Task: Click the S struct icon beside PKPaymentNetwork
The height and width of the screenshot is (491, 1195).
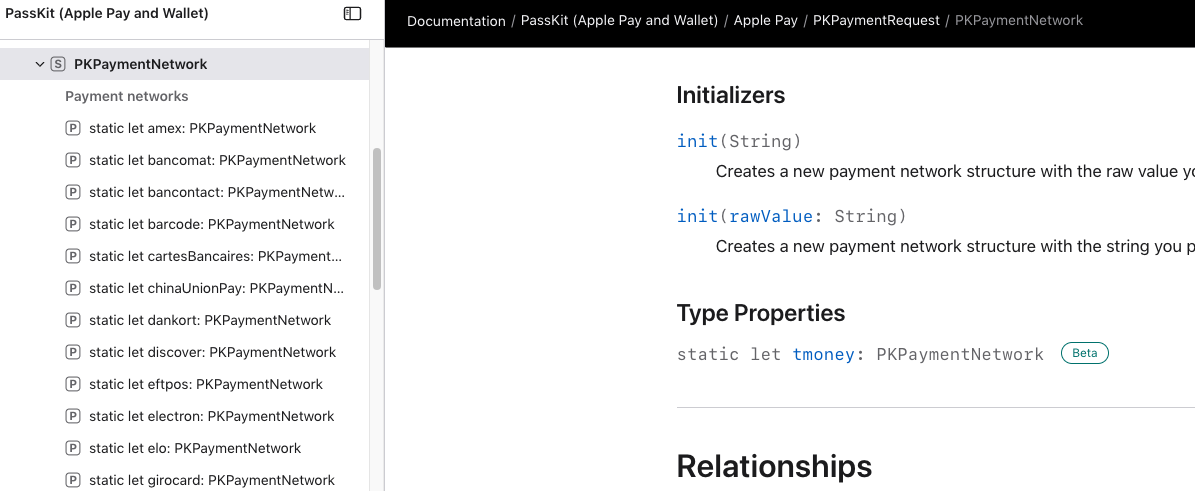Action: 58,64
